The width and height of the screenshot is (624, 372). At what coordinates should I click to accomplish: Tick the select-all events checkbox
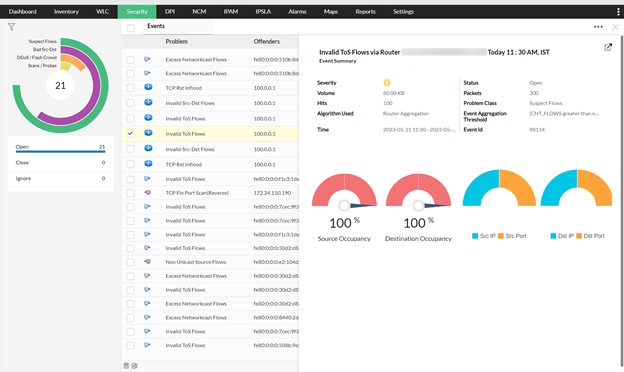[131, 28]
